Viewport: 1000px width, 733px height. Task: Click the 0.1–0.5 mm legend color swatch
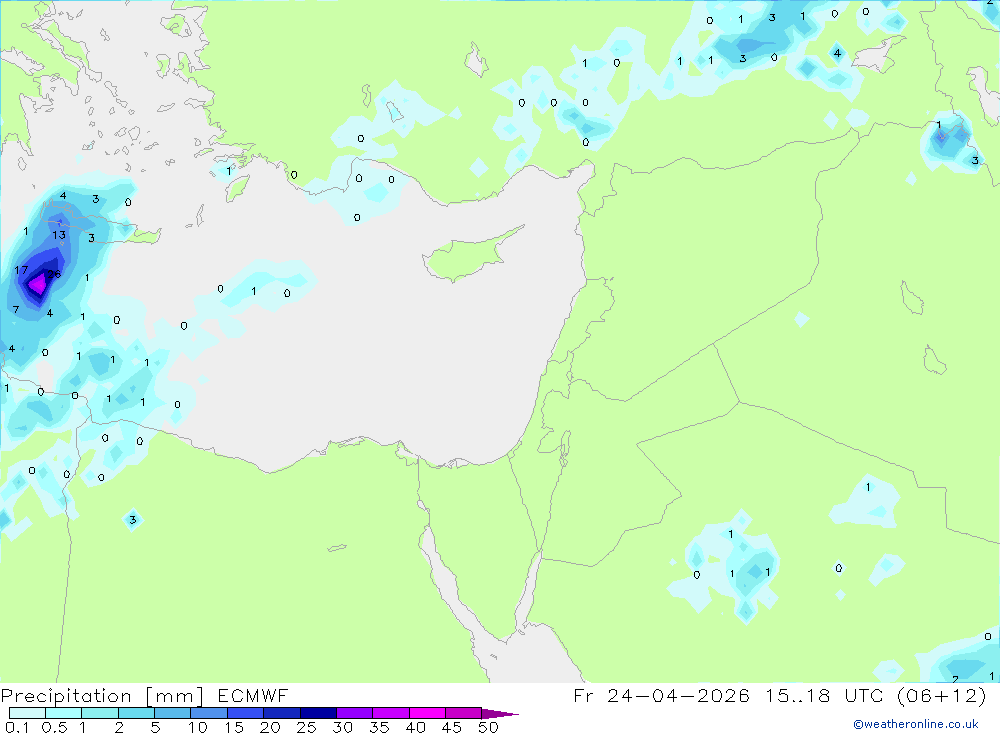tap(27, 713)
